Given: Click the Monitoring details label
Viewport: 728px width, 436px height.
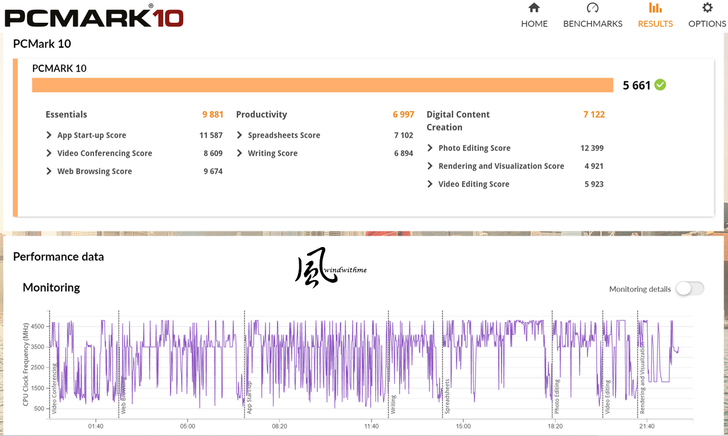Looking at the screenshot, I should click(x=640, y=289).
